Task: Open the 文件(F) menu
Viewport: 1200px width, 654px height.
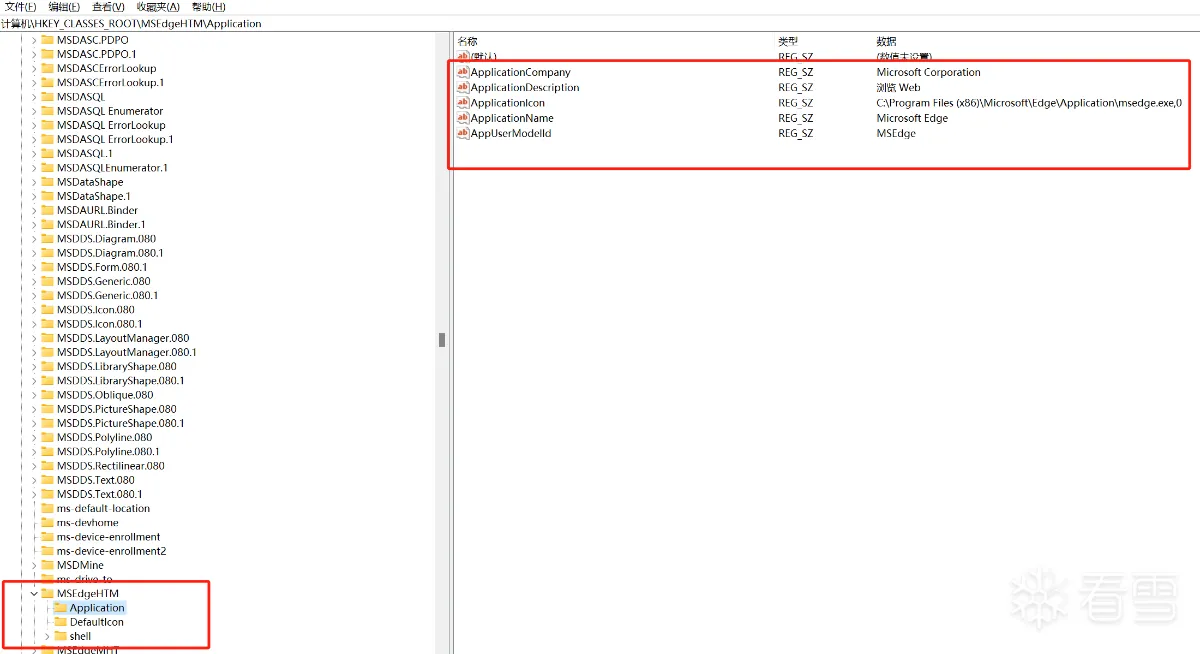Action: point(20,7)
